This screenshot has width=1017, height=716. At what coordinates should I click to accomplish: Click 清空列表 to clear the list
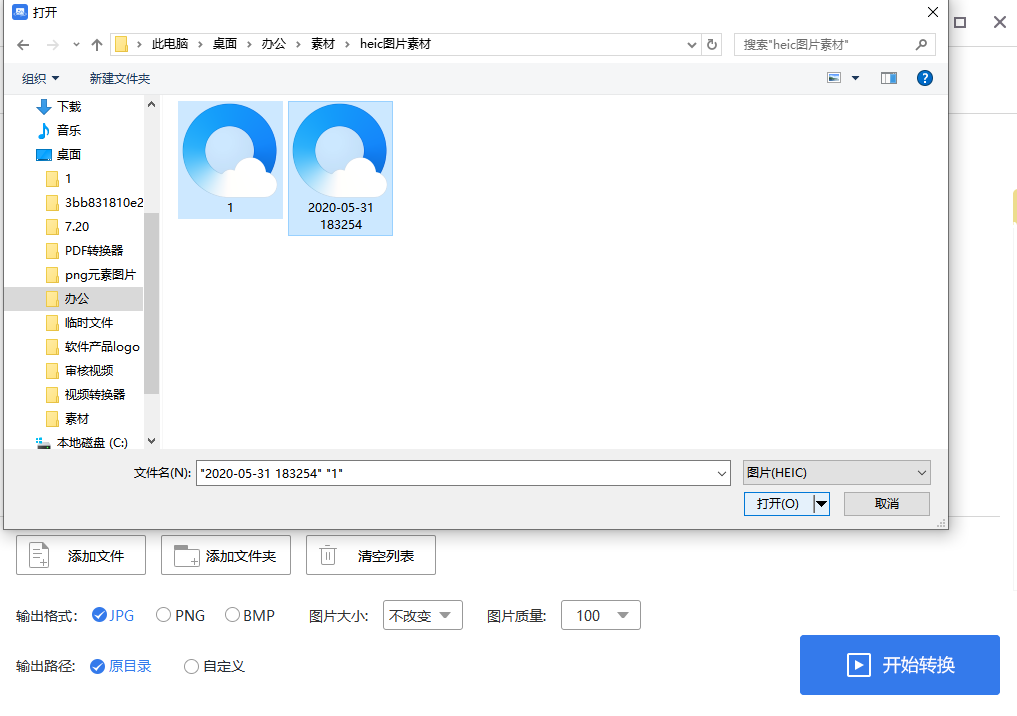[x=371, y=555]
